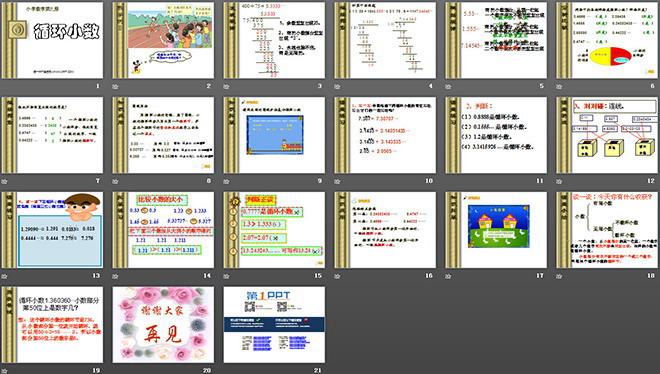Click slide number label 6
Screen dimensions: 660x374
(x=652, y=86)
